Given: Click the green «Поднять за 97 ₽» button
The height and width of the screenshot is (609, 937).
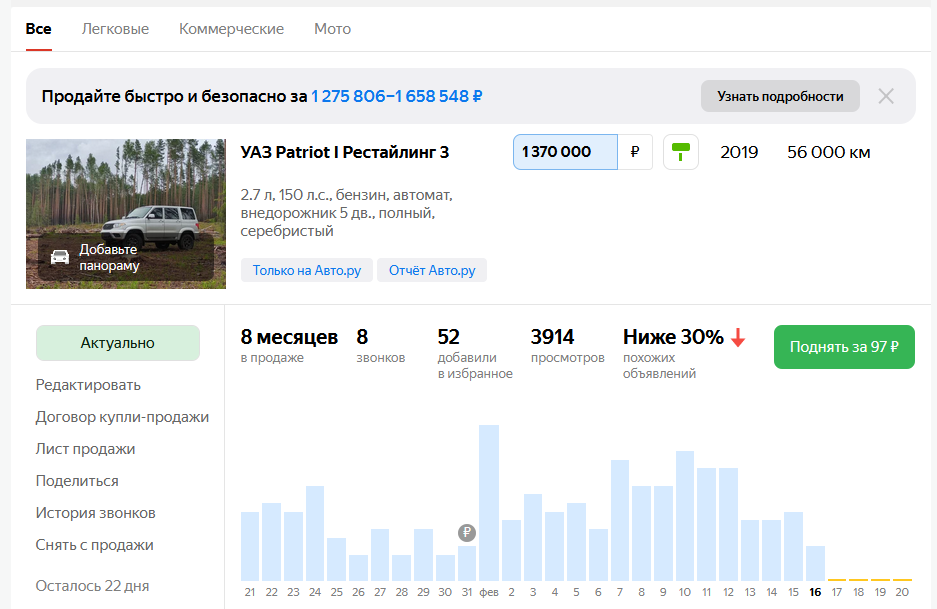Looking at the screenshot, I should 843,347.
